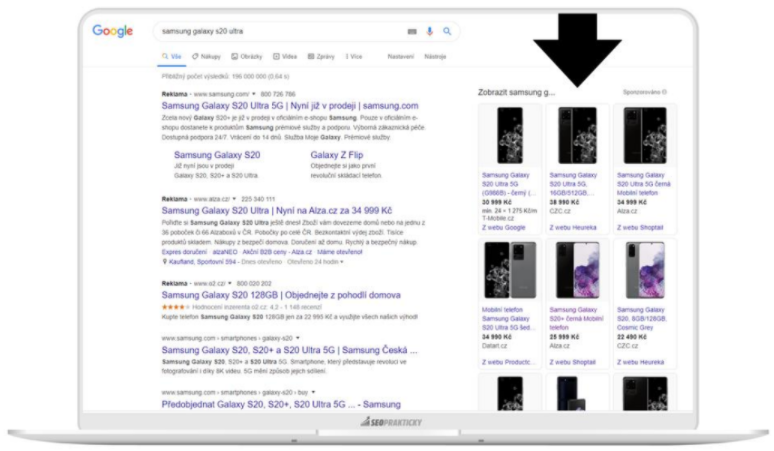Open Kaufland, Sportovní 594 location link
The image size is (774, 451).
pos(202,262)
